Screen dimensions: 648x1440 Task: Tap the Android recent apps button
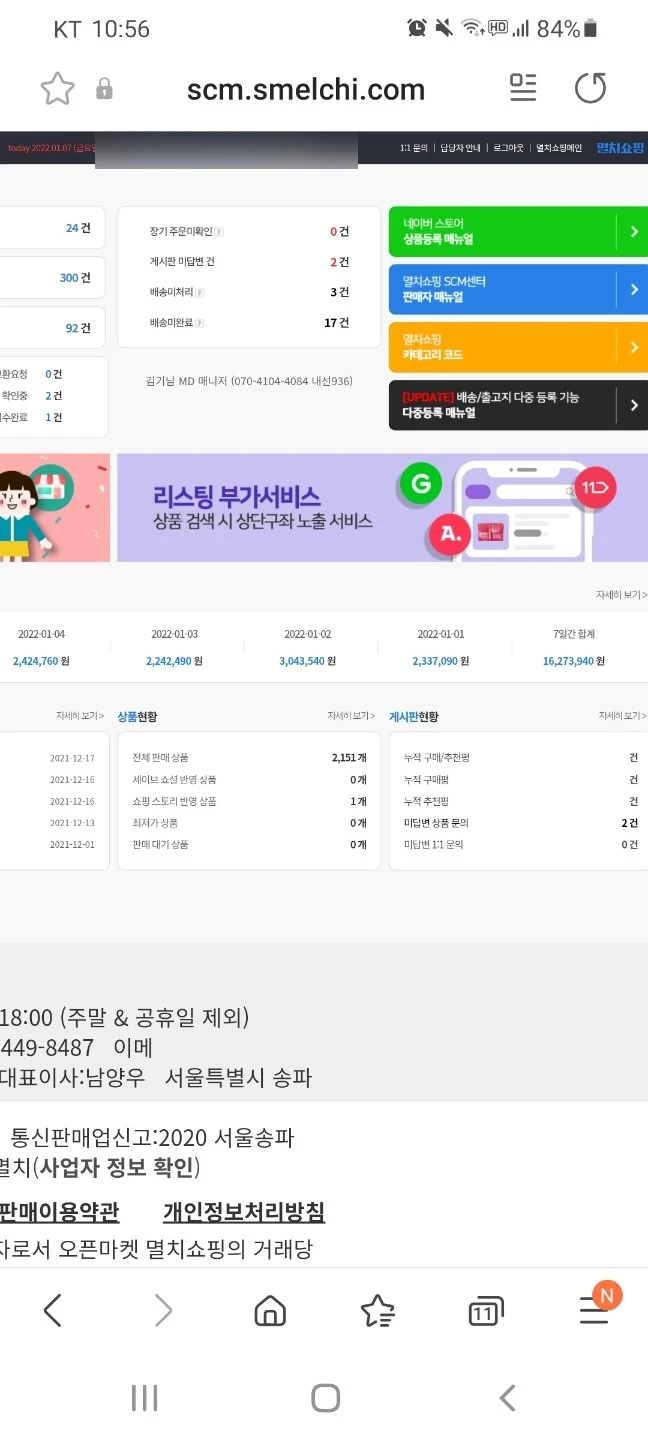tap(145, 1398)
